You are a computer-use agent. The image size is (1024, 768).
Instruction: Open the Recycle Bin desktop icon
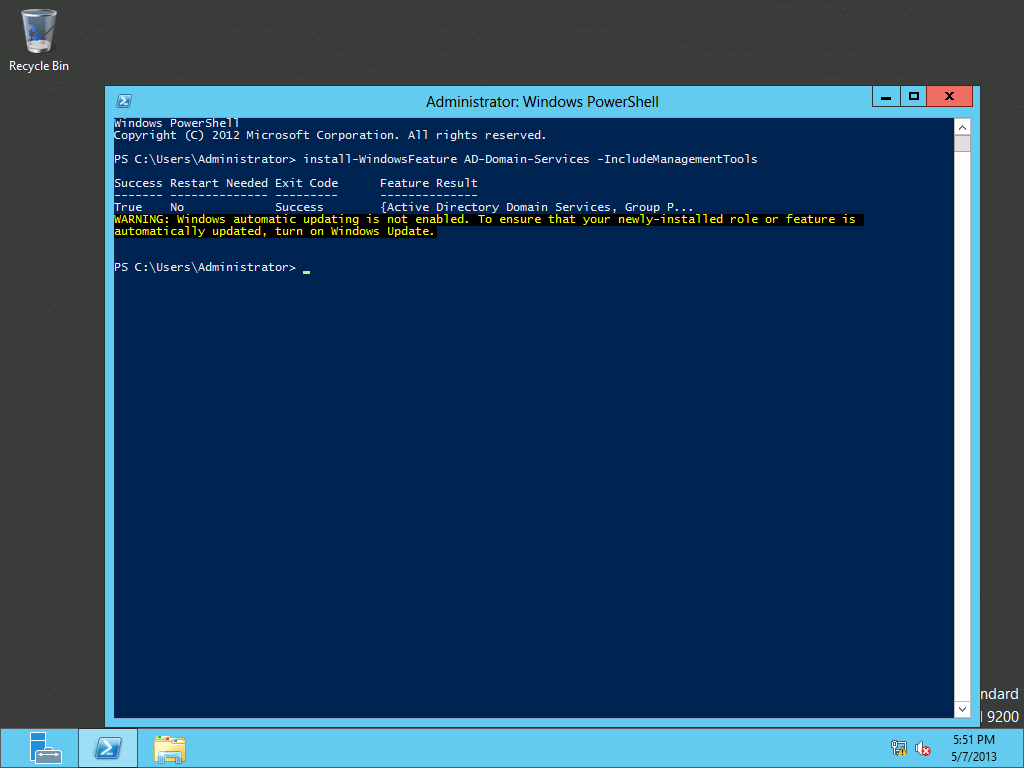click(x=39, y=40)
